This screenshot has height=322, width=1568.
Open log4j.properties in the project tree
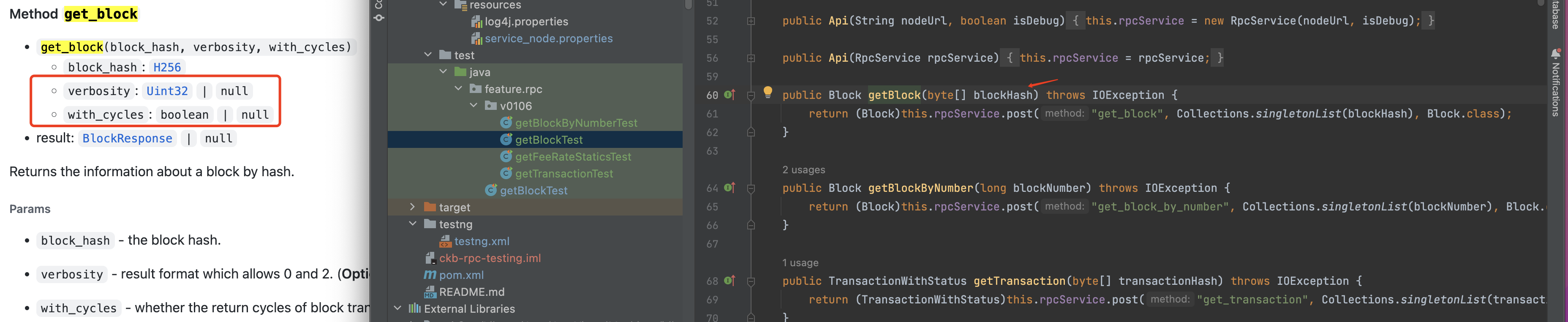coord(526,22)
